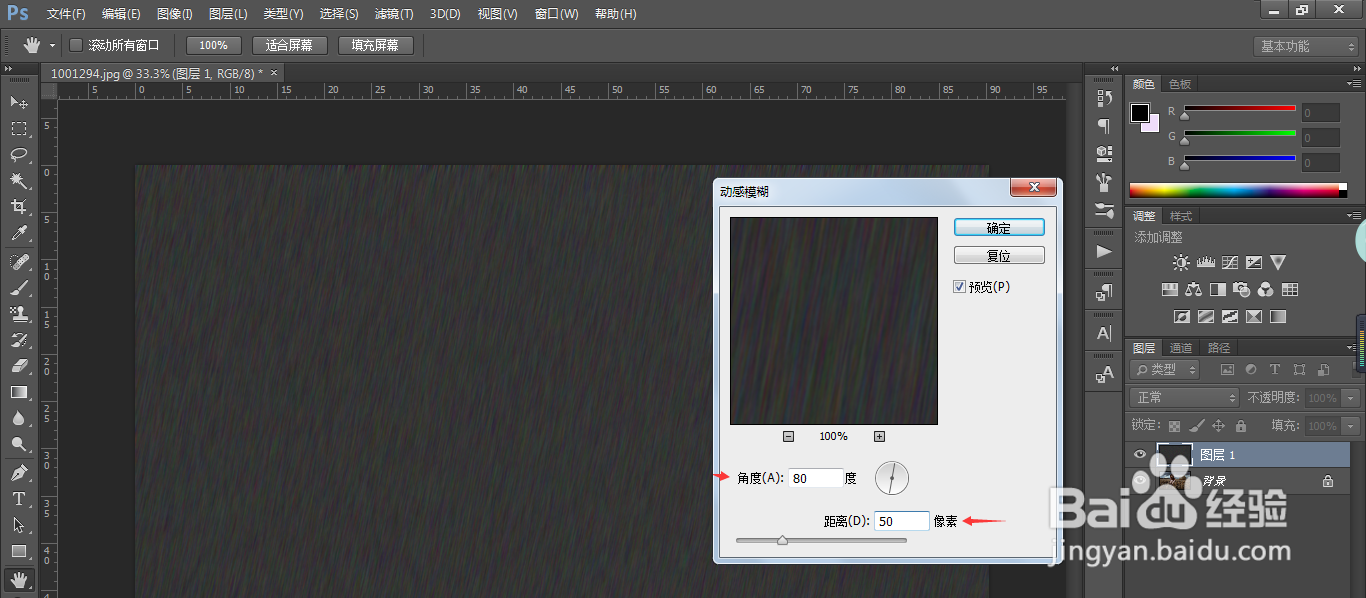This screenshot has height=598, width=1366.
Task: Open the 正常 blend mode dropdown
Action: (1183, 397)
